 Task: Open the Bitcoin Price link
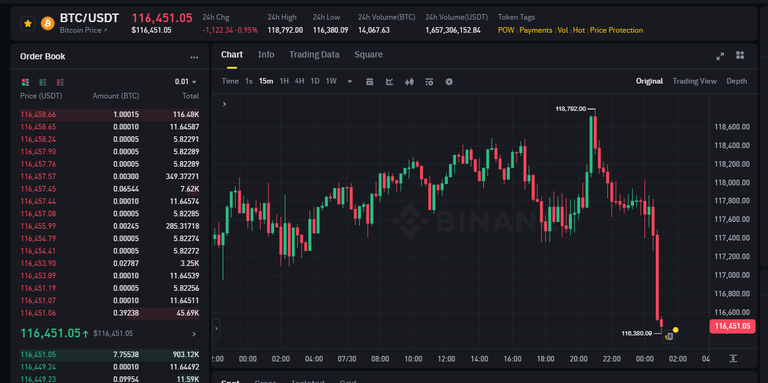click(x=80, y=30)
